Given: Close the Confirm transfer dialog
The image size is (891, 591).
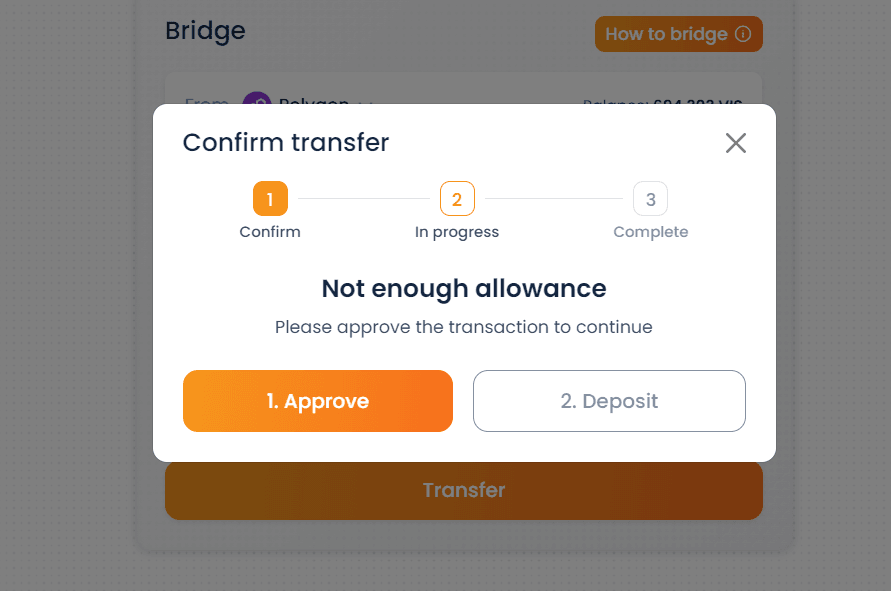Looking at the screenshot, I should coord(735,143).
